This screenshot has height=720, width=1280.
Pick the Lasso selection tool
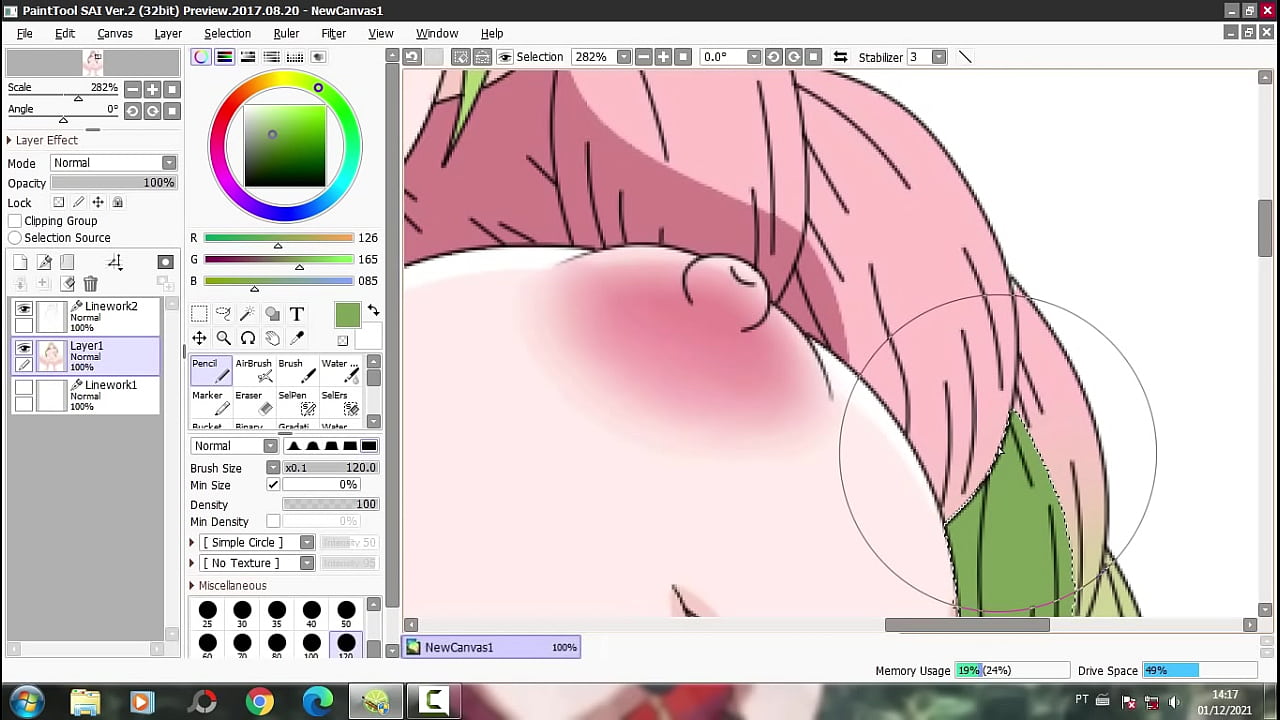coord(224,314)
